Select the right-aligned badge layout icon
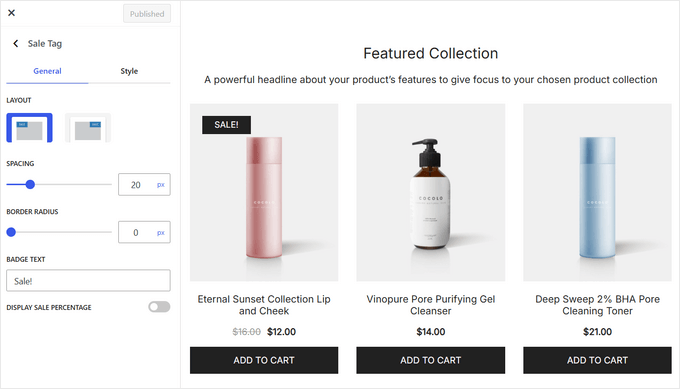 point(88,128)
